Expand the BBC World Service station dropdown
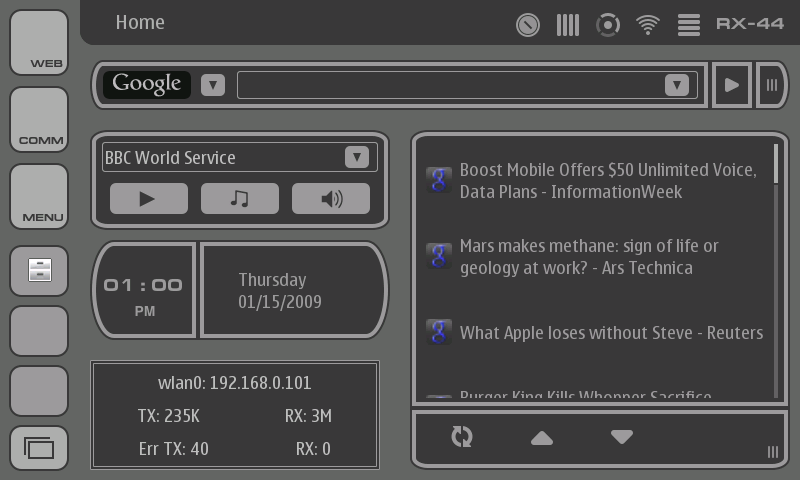Screen dimensions: 800x480 357,157
